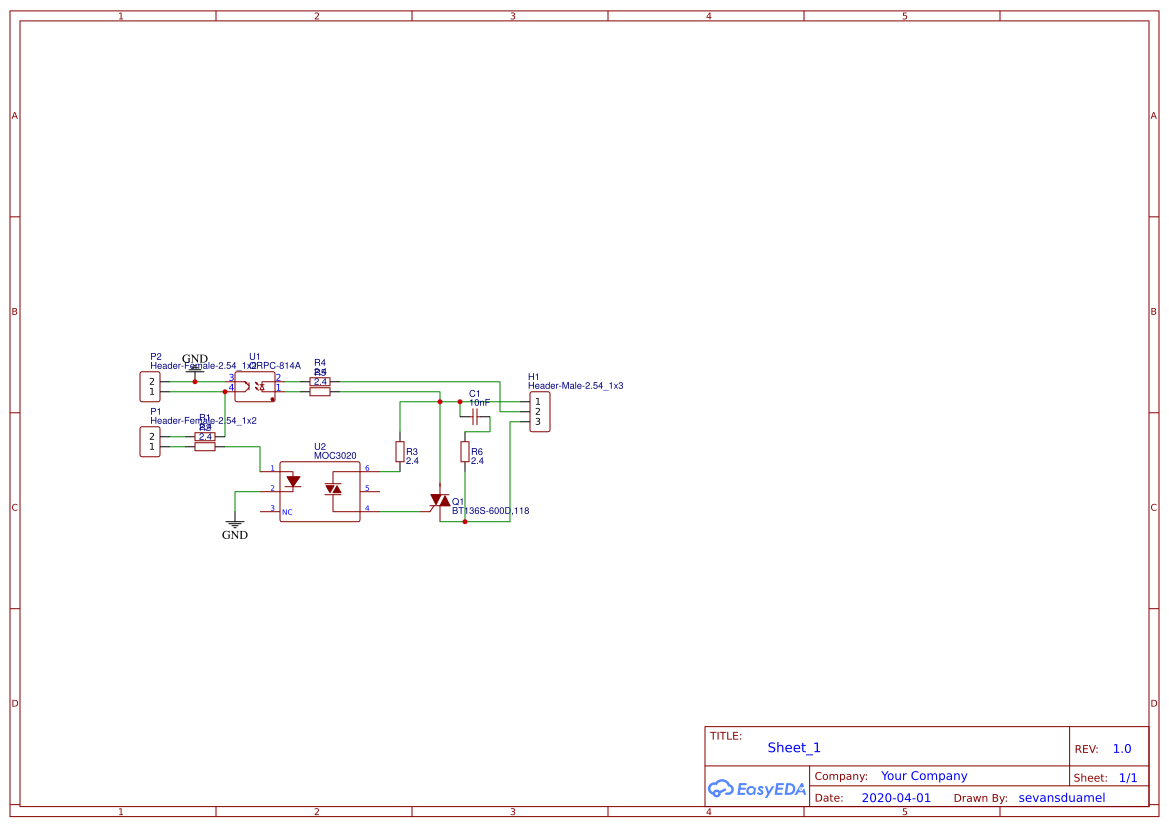Select the GND symbol above P2 wire
Image resolution: width=1169 pixels, height=827 pixels.
click(195, 363)
